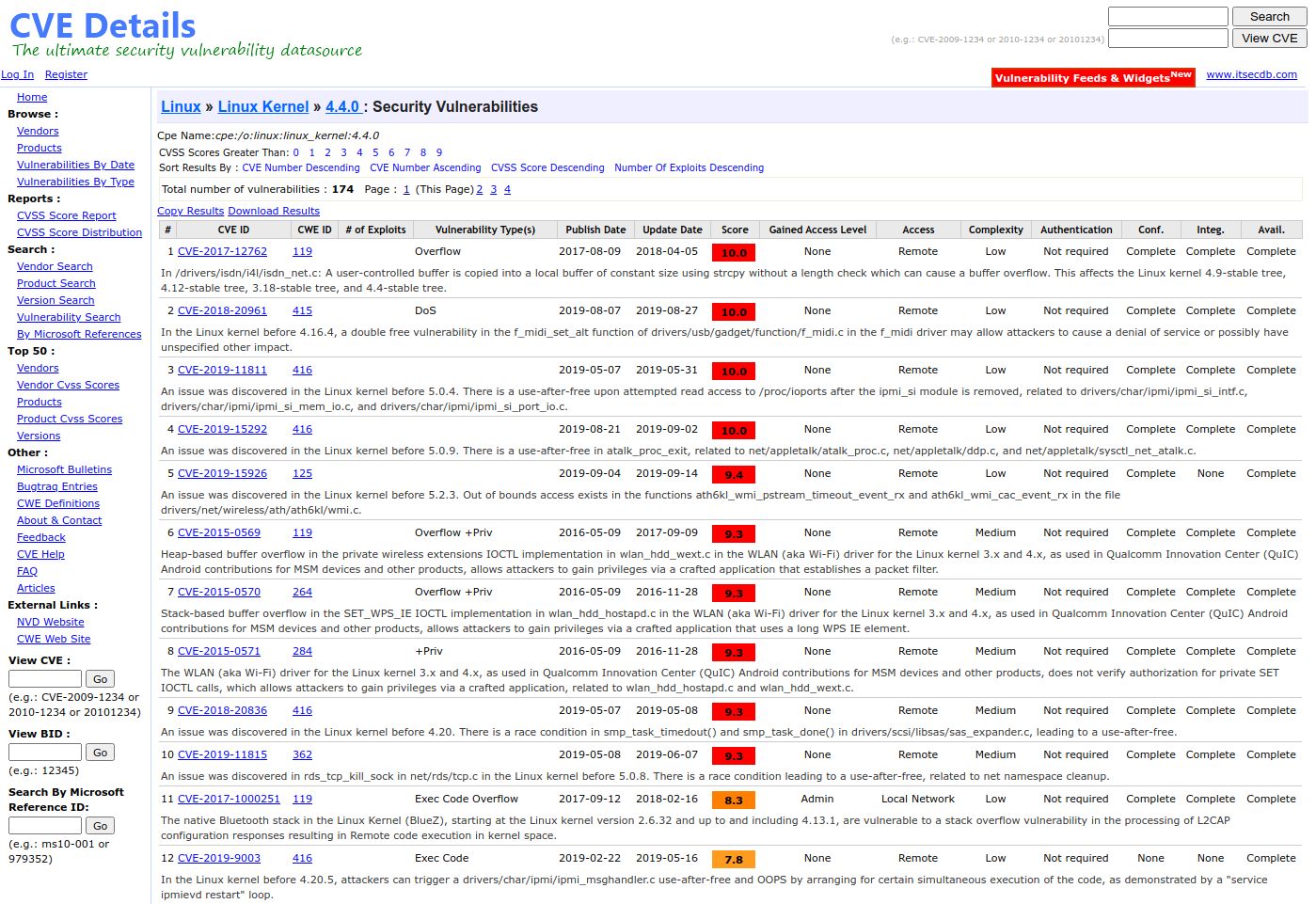Select Vulnerabilities By Type in sidebar
The height and width of the screenshot is (904, 1316).
pos(75,181)
